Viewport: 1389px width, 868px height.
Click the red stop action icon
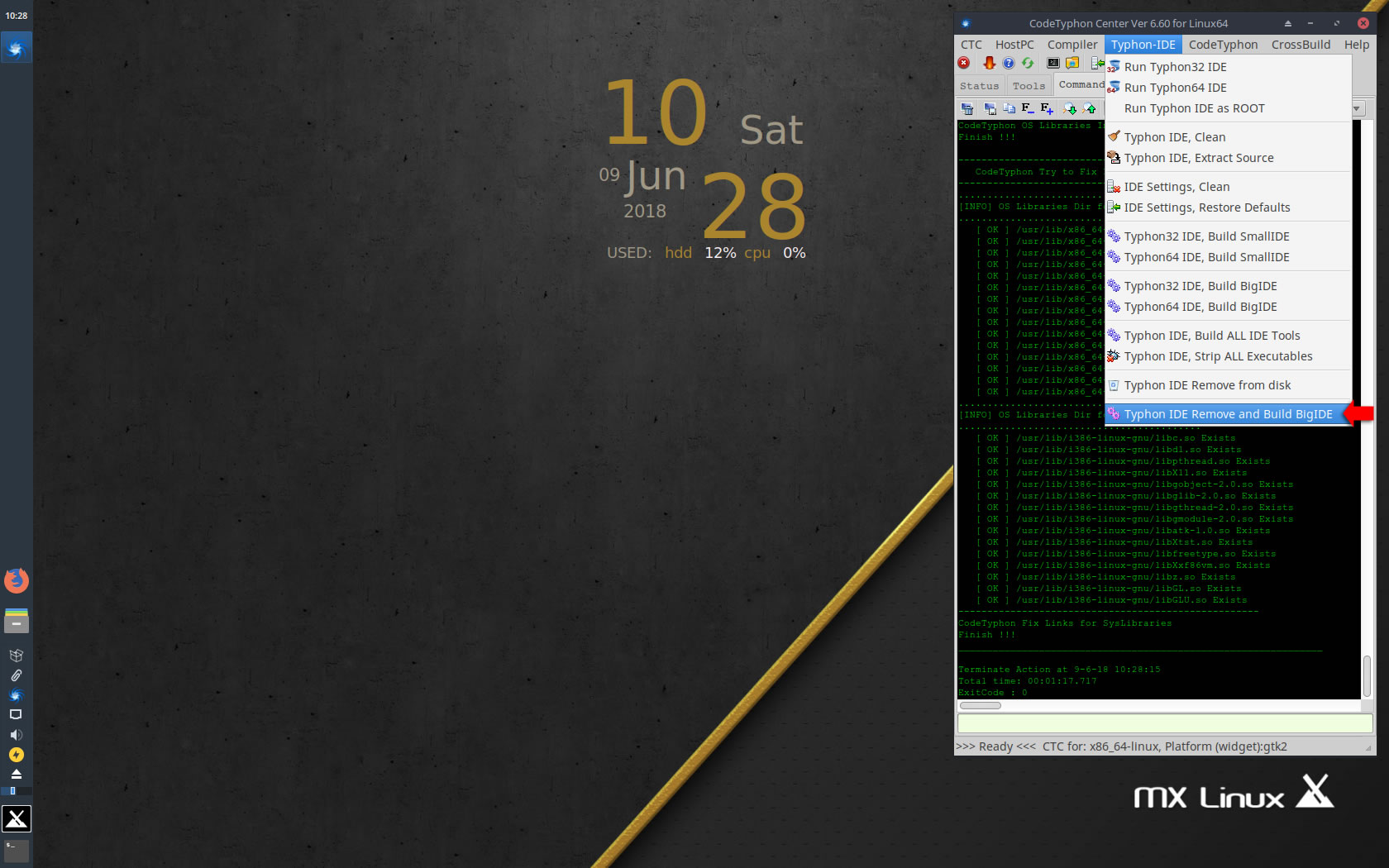click(x=964, y=63)
